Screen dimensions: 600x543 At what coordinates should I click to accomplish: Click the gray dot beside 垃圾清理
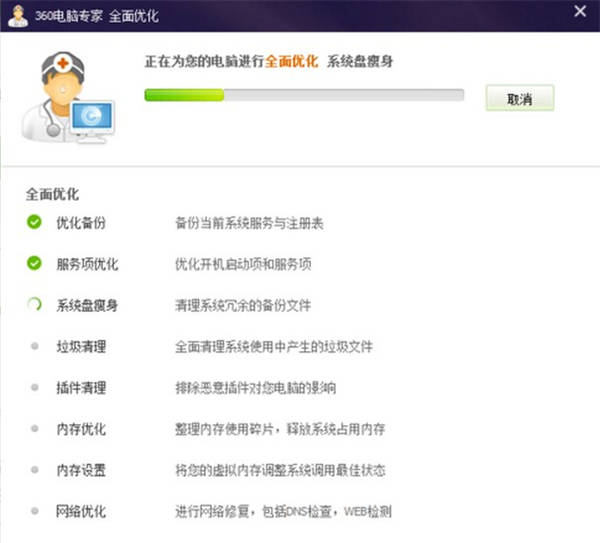pyautogui.click(x=34, y=346)
